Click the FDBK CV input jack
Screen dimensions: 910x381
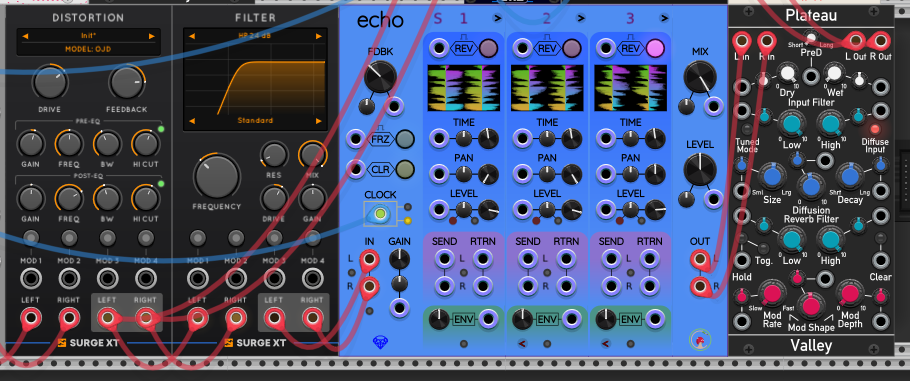394,106
